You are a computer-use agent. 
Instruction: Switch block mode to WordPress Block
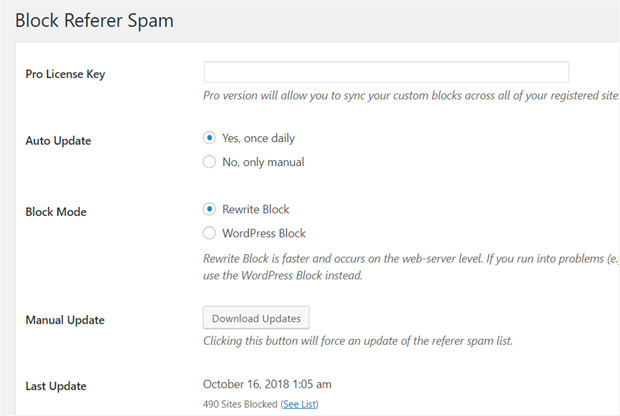[209, 232]
